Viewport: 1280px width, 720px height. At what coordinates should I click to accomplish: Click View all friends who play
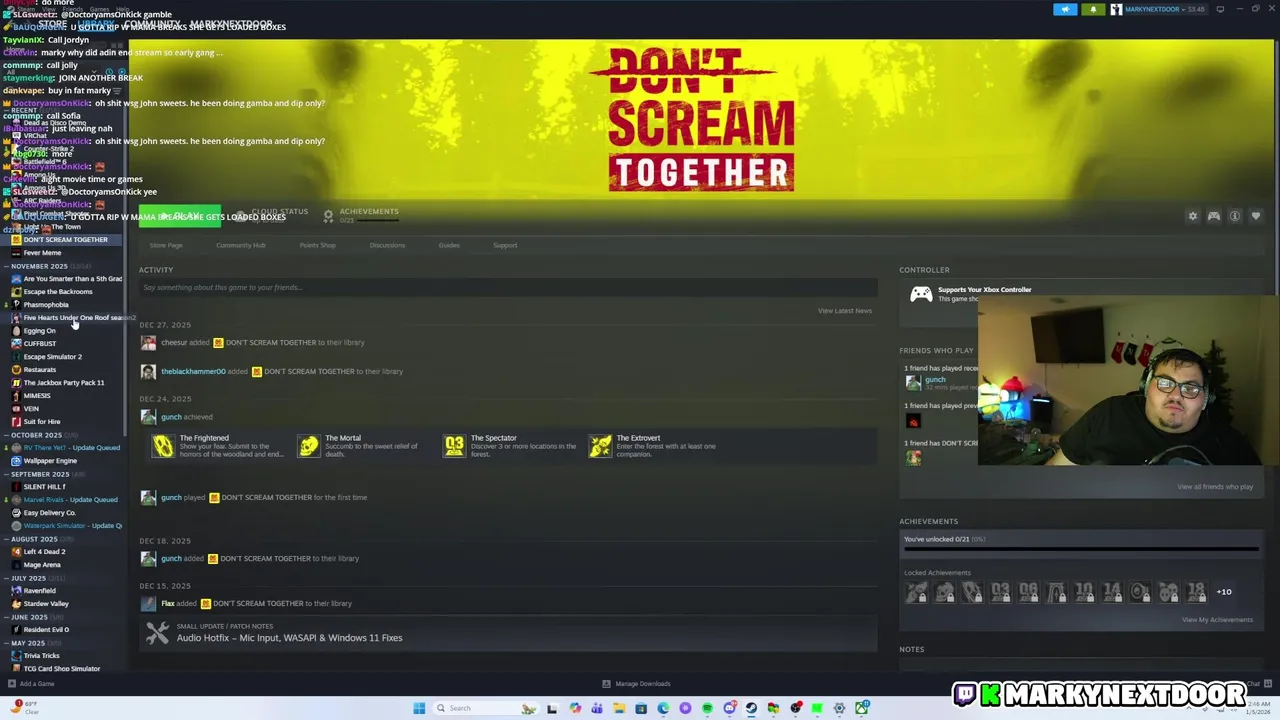(1215, 487)
